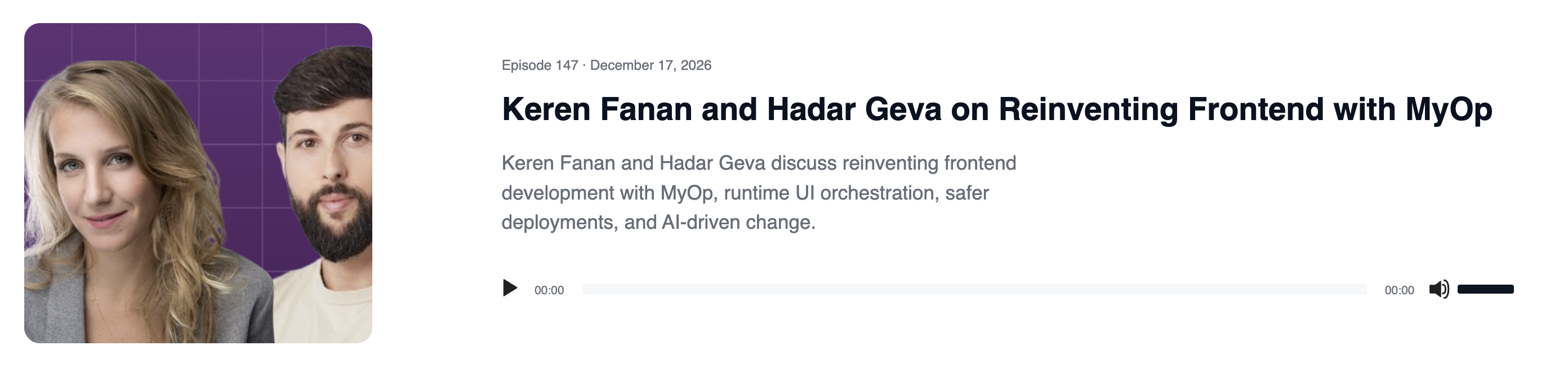Open the Reinventing Frontend with MyOp title

coord(996,109)
